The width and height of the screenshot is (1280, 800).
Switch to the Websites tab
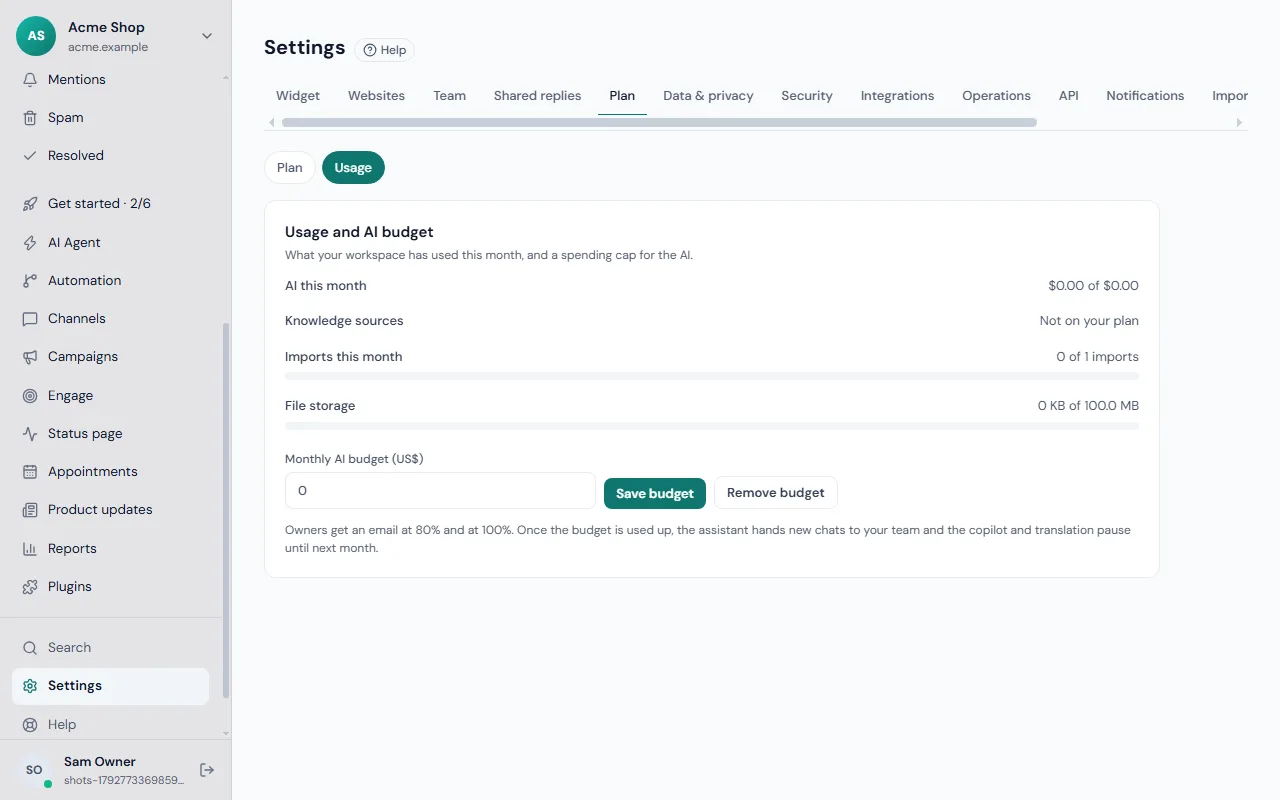pyautogui.click(x=376, y=96)
